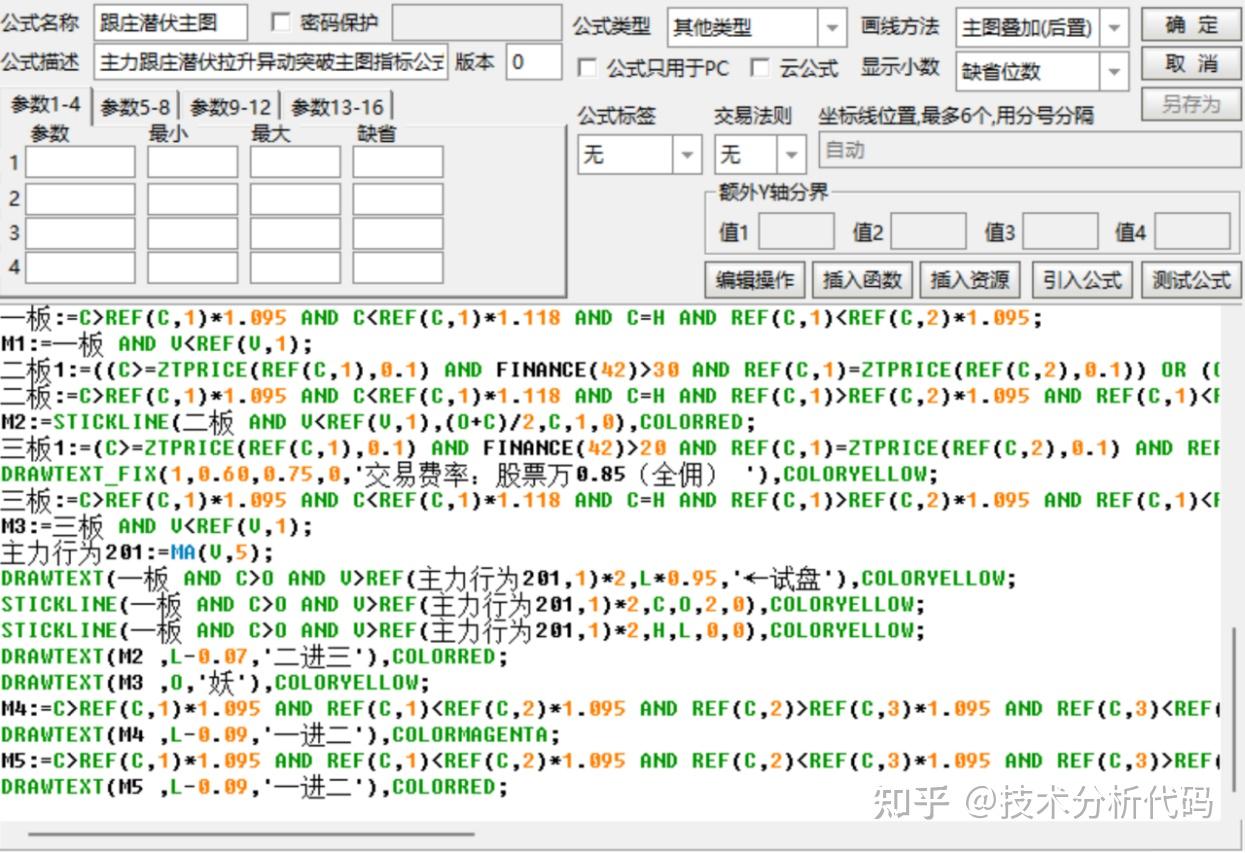This screenshot has height=853, width=1245.
Task: Click the 值1 input field
Action: [796, 231]
